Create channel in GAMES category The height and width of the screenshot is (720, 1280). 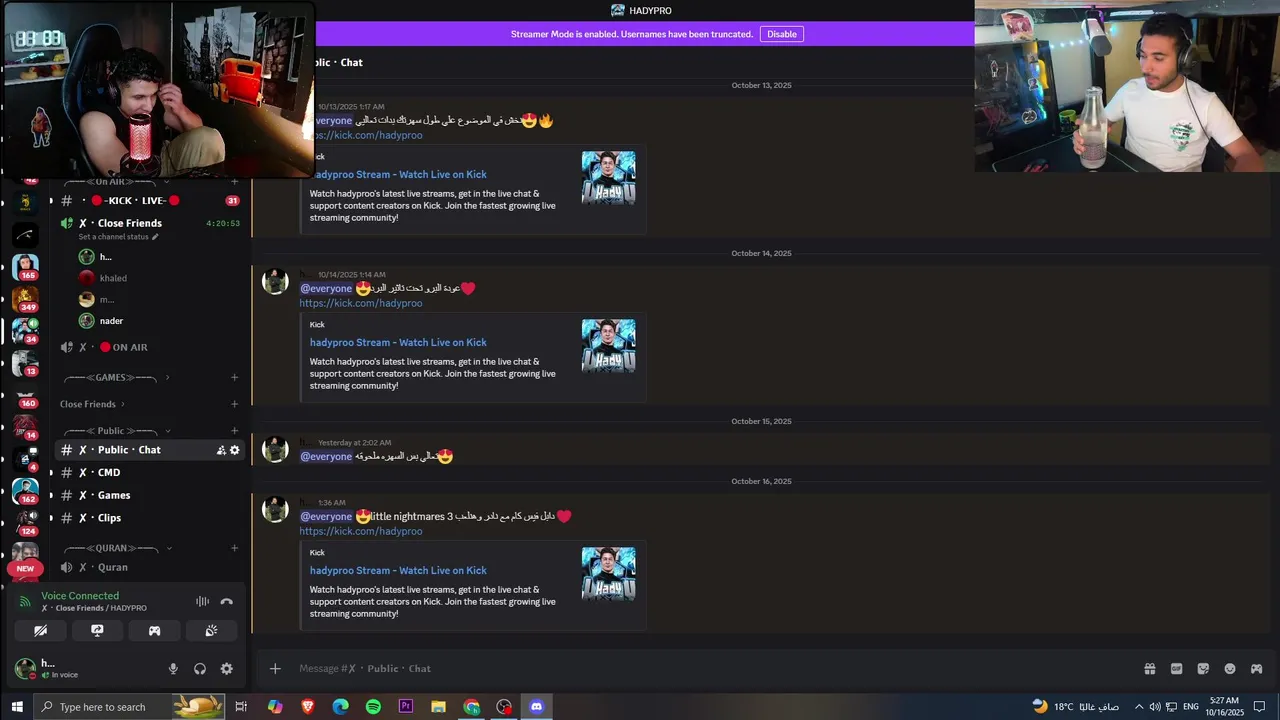234,377
